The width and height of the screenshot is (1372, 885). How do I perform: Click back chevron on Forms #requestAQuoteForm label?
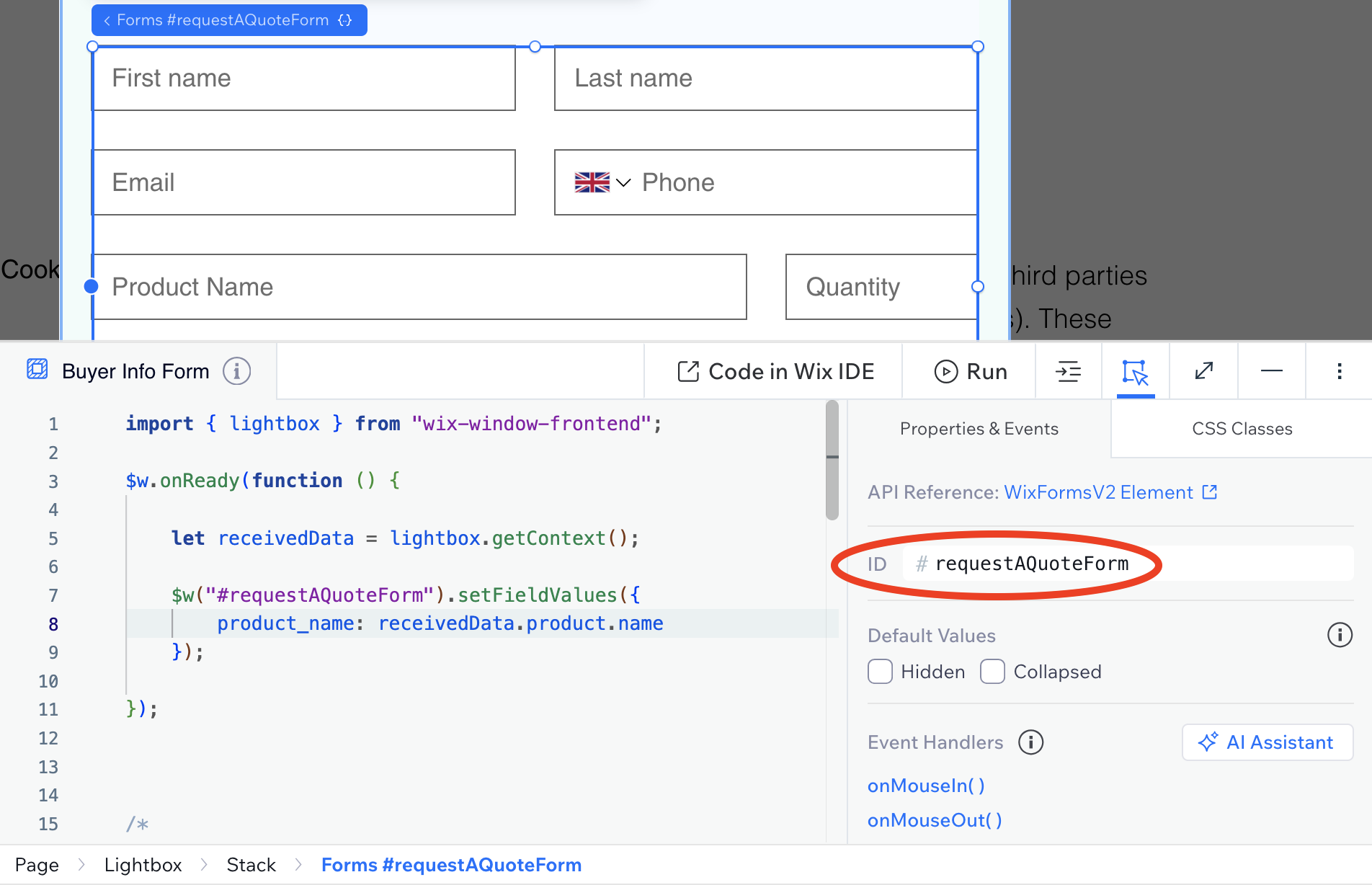coord(107,21)
